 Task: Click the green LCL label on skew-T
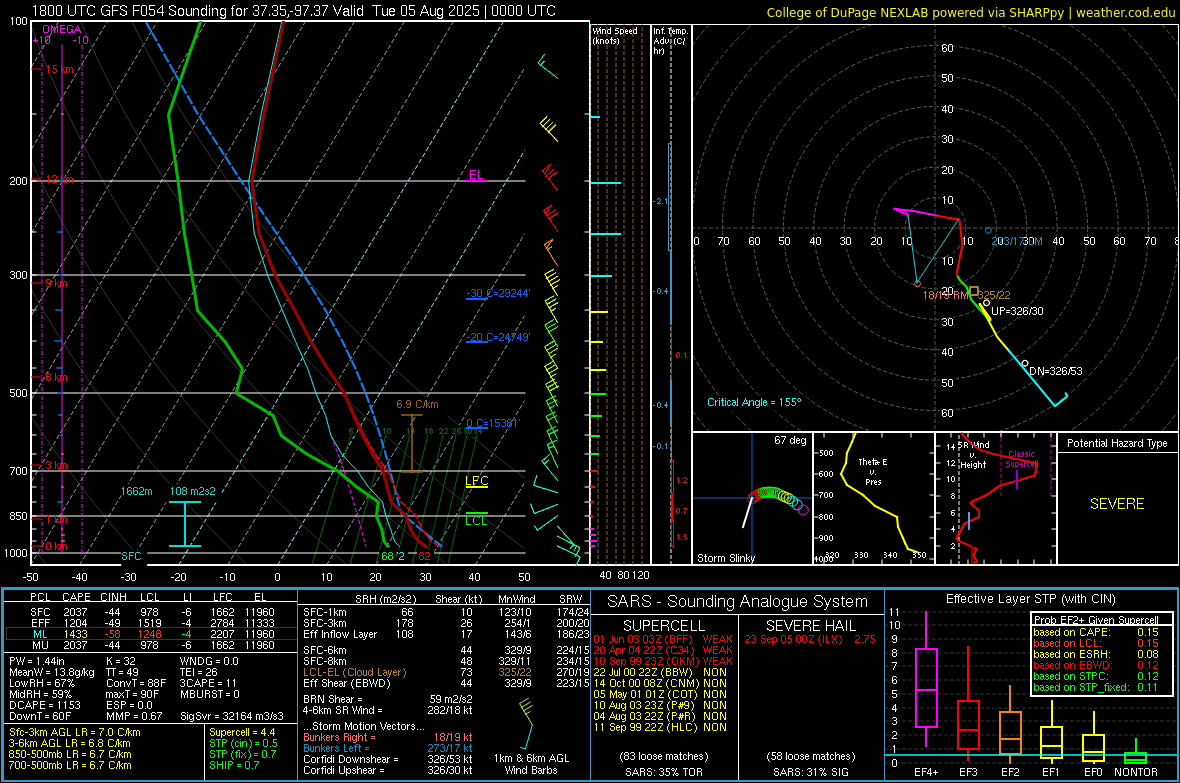tap(476, 520)
